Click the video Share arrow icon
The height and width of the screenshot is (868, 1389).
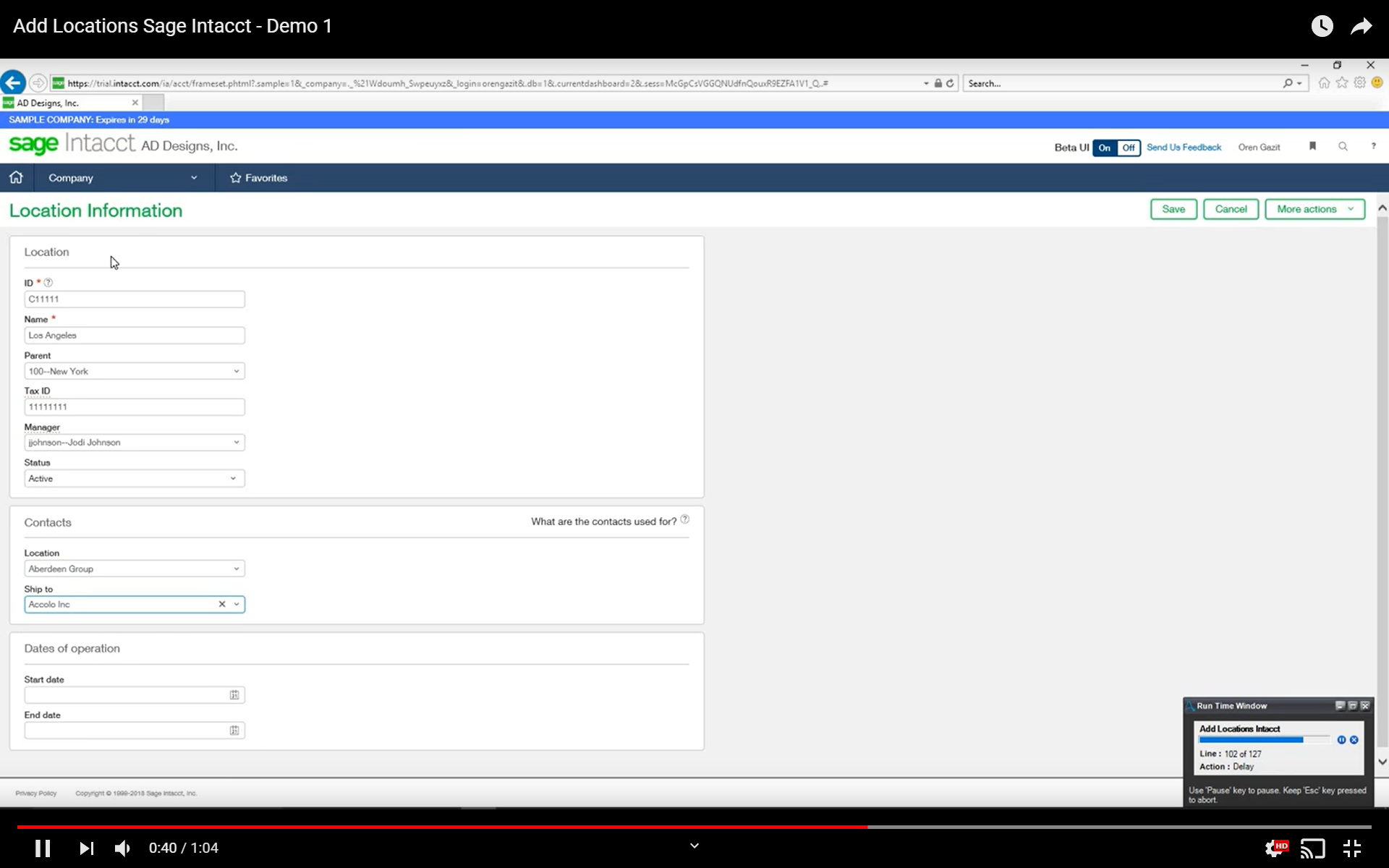(x=1362, y=27)
